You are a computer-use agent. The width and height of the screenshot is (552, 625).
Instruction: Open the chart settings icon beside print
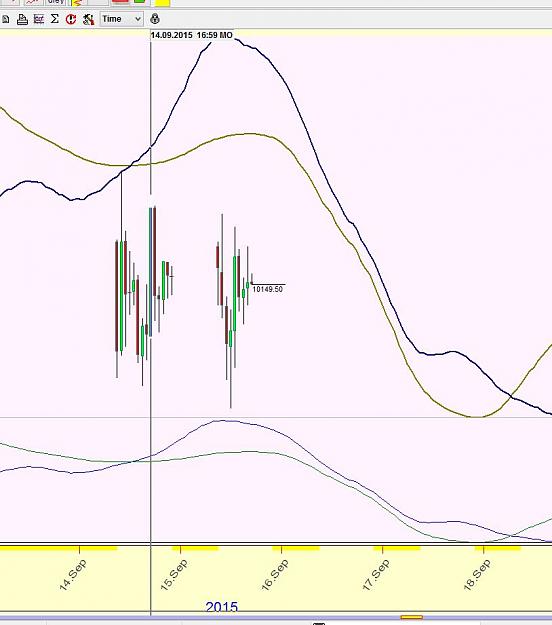[x=39, y=19]
